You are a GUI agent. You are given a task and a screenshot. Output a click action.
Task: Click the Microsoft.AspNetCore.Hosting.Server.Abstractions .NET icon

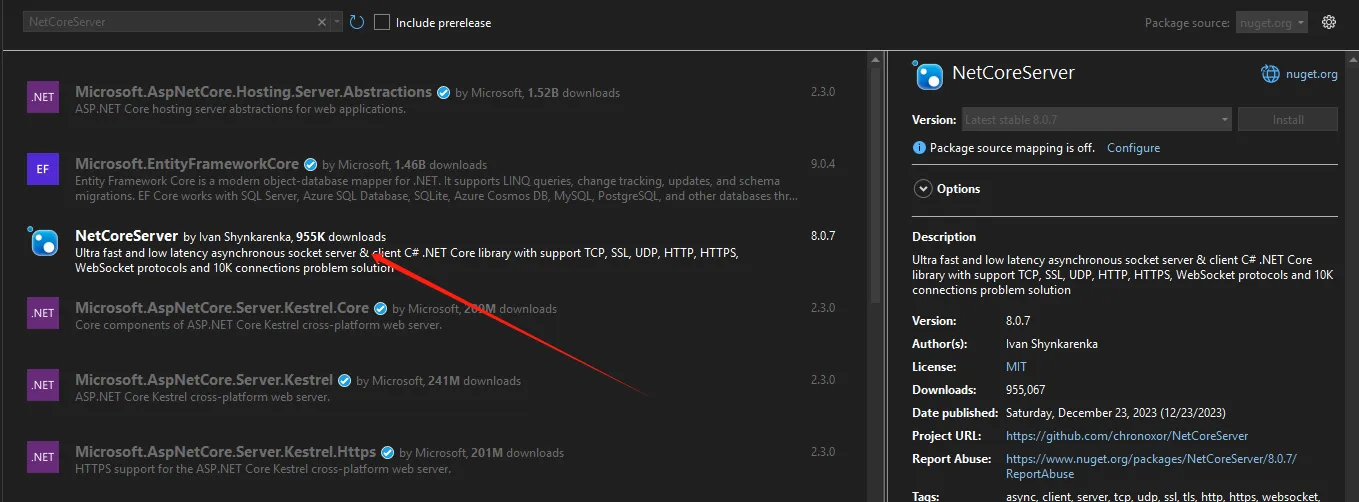[x=43, y=97]
